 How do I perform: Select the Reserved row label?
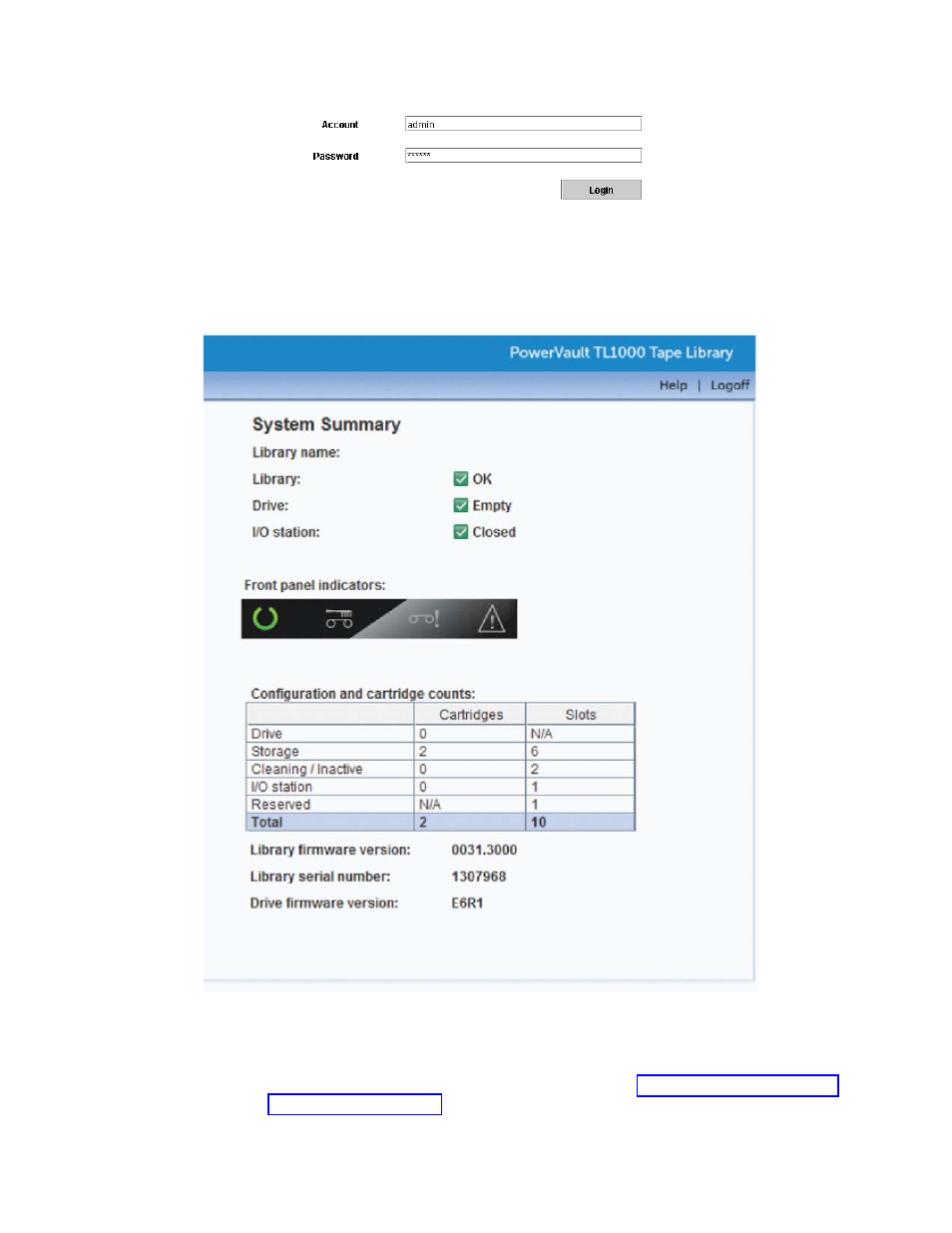280,805
